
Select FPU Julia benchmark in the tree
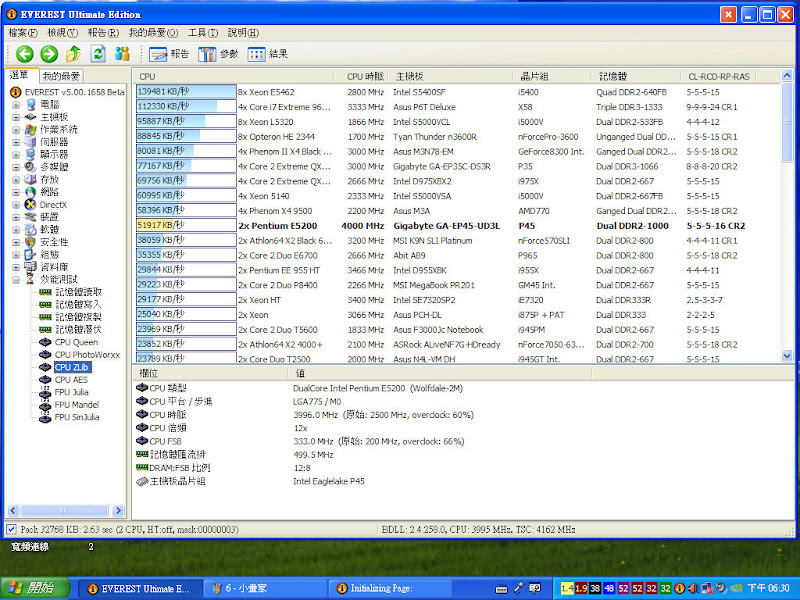71,392
